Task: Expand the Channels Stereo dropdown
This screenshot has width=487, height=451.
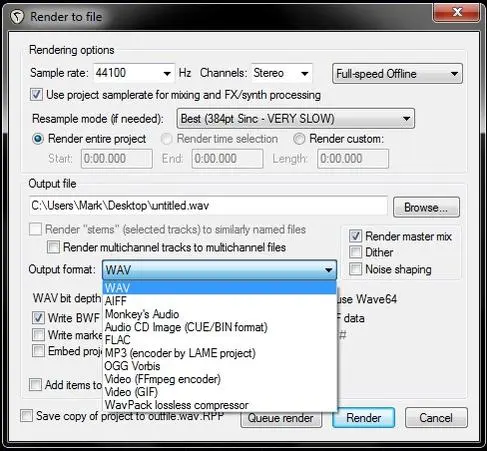Action: click(x=282, y=73)
